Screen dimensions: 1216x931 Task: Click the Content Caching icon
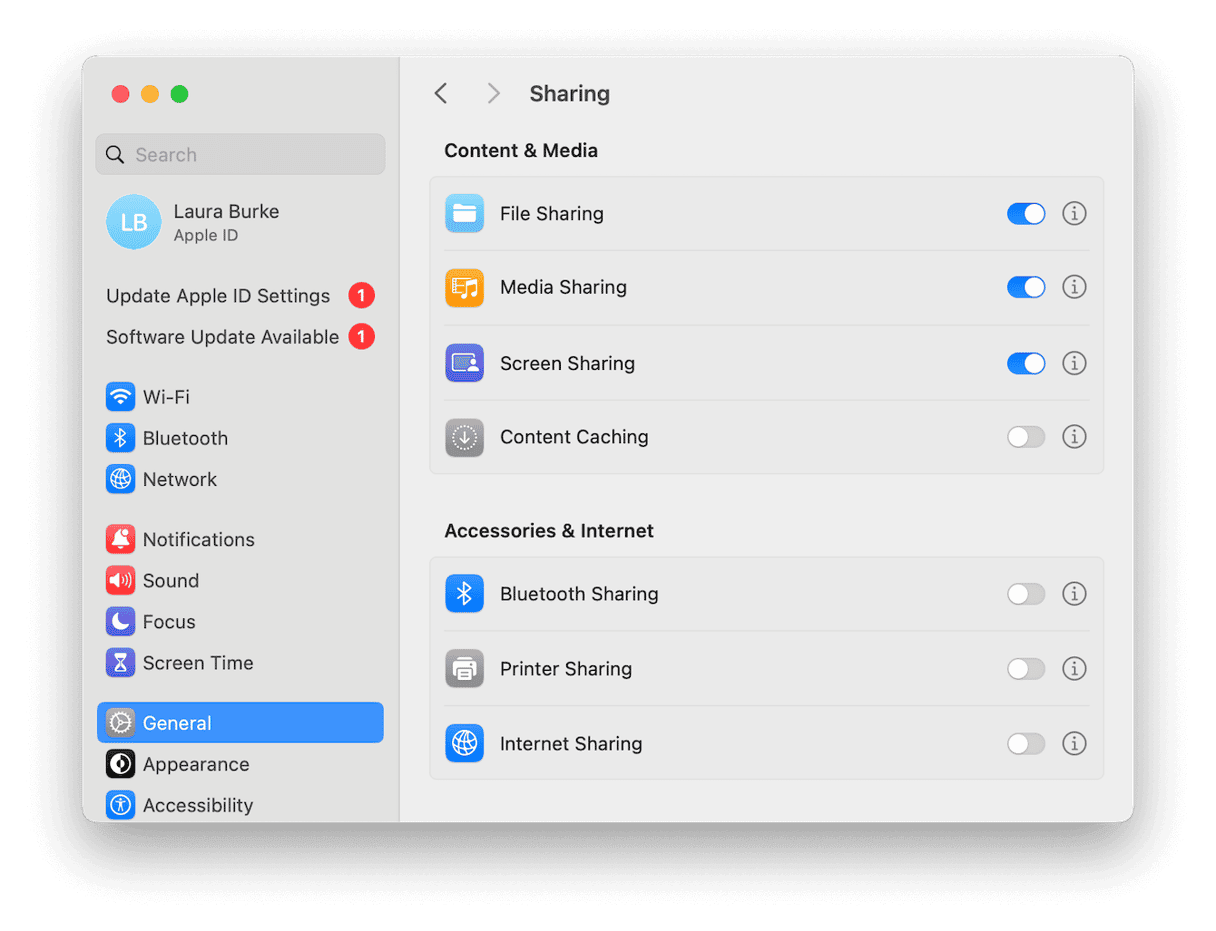pos(464,437)
